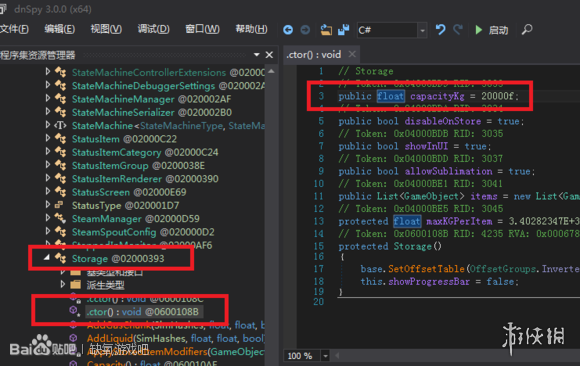Click the save all modules icon

coord(344,30)
